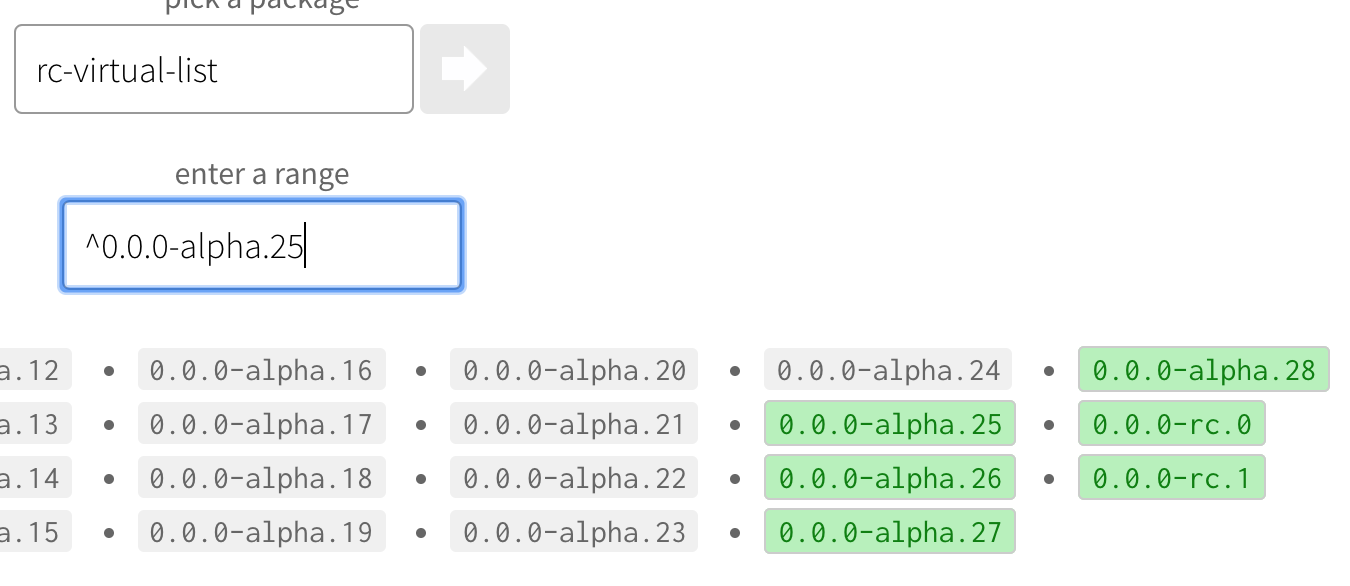Image resolution: width=1350 pixels, height=586 pixels.
Task: Select the 0.0.0-alpha.21 version
Action: (574, 423)
